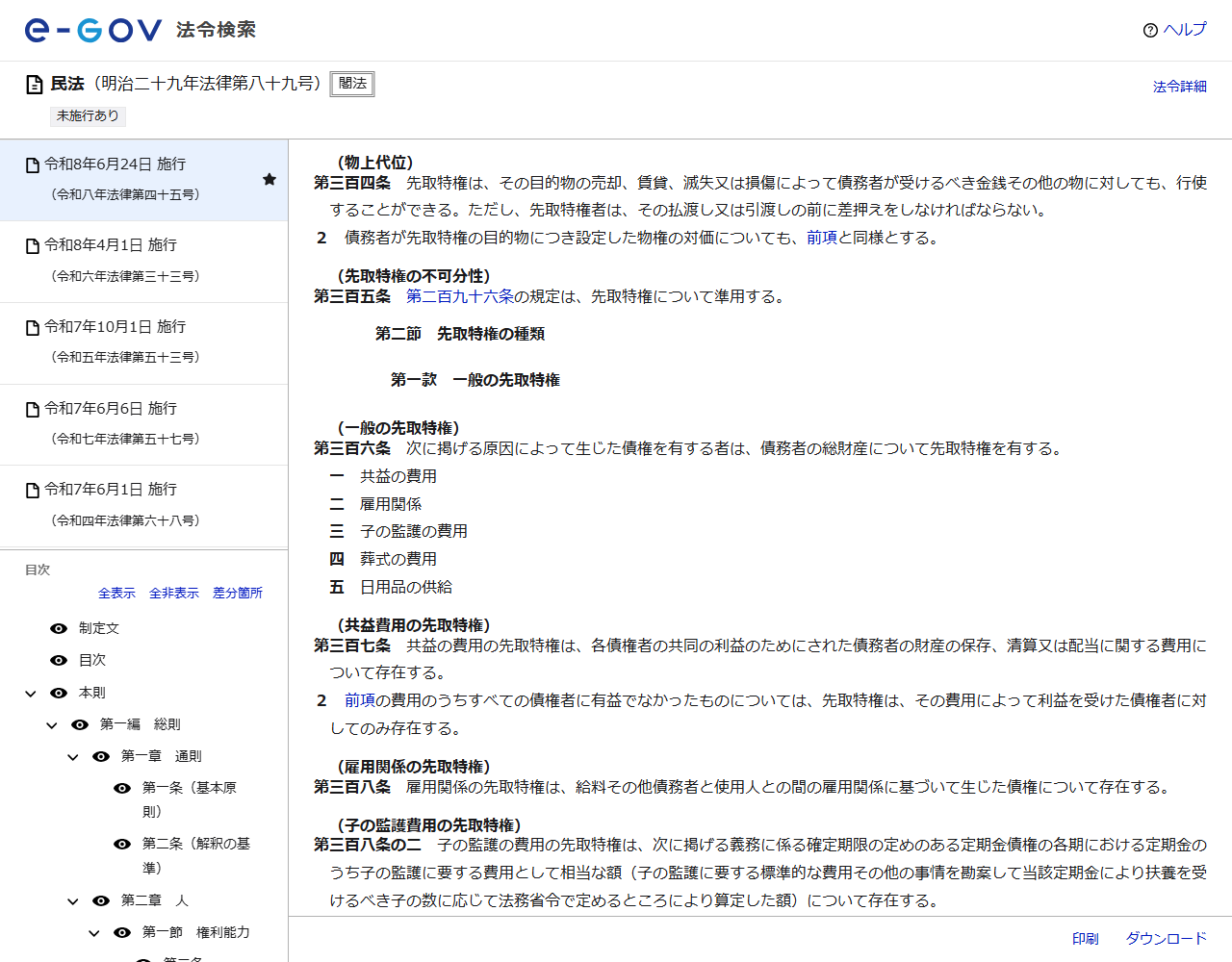
Task: Select the 令和8年6月24日 施行 version
Action: (143, 180)
